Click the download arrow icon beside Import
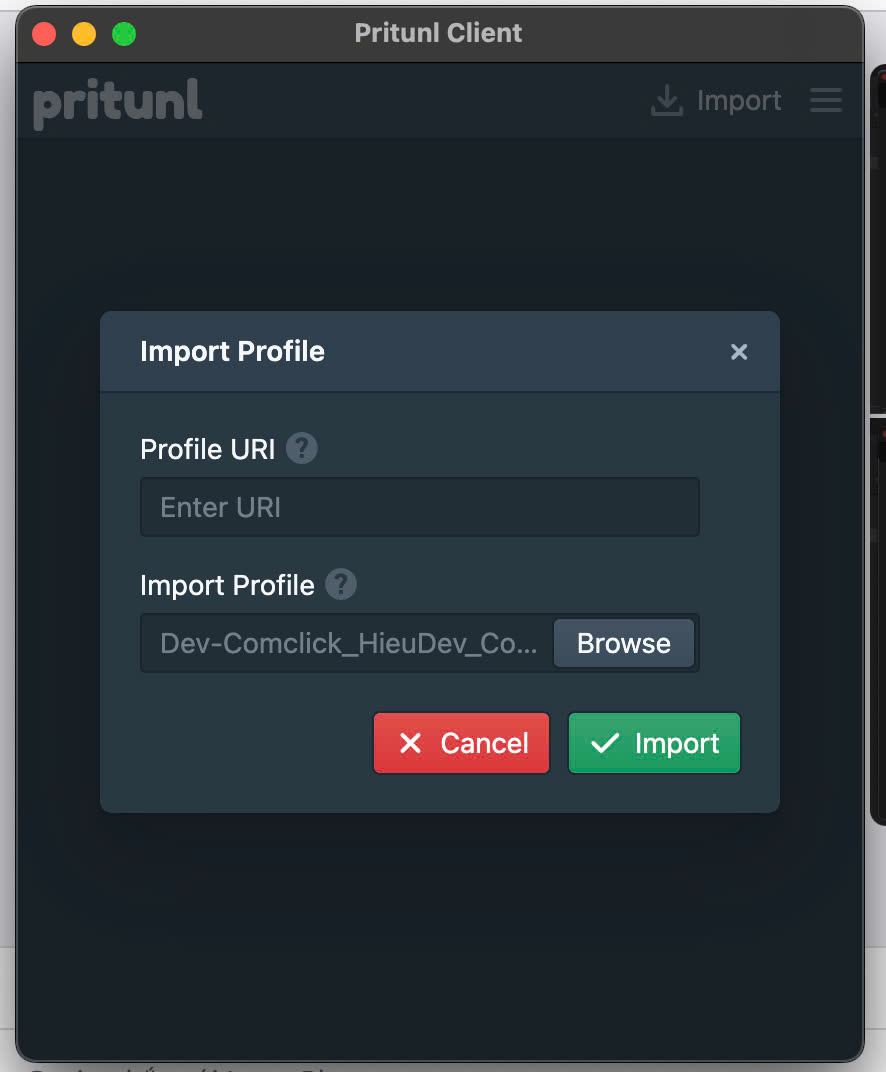This screenshot has height=1072, width=886. tap(667, 100)
